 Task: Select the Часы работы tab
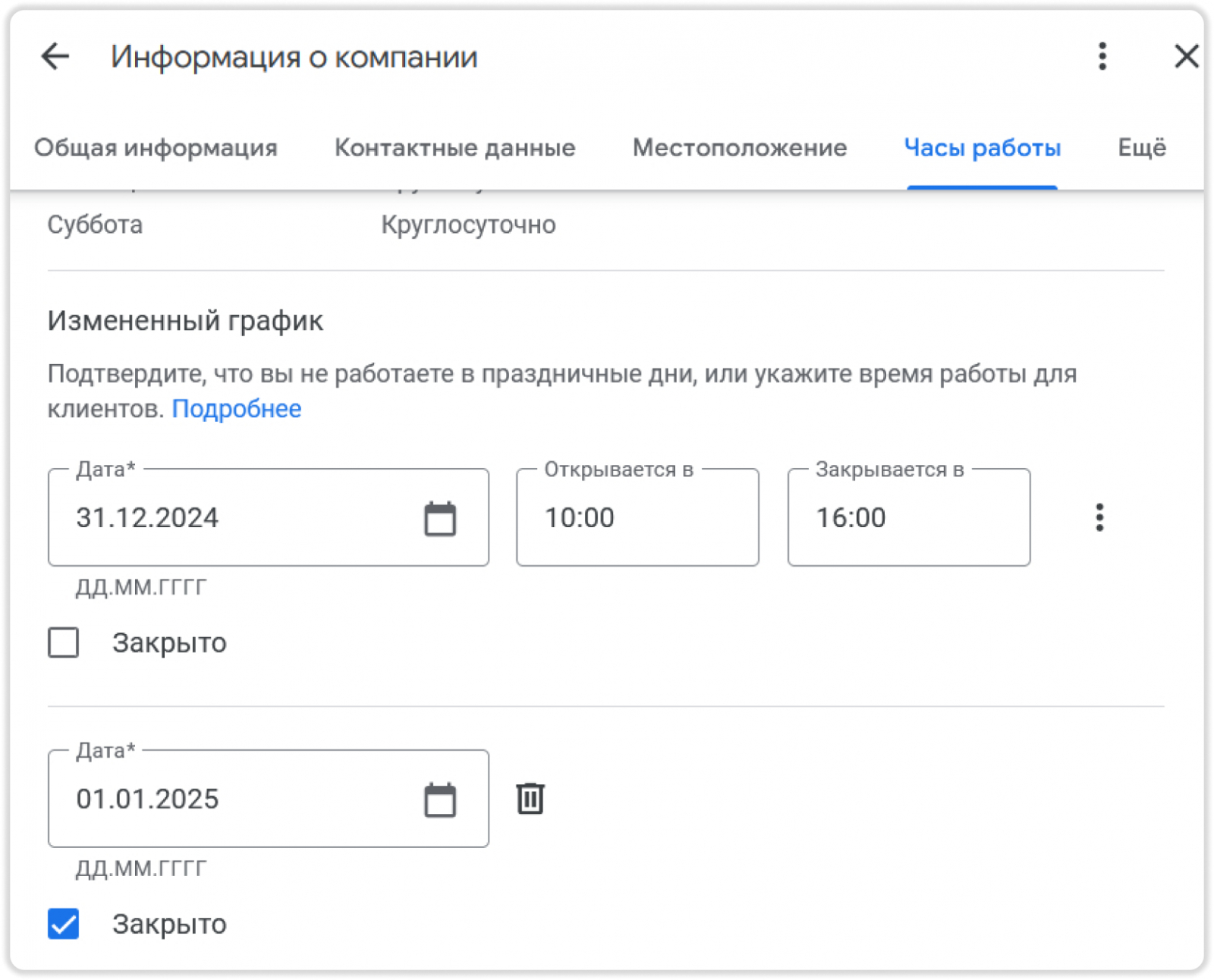click(x=982, y=148)
